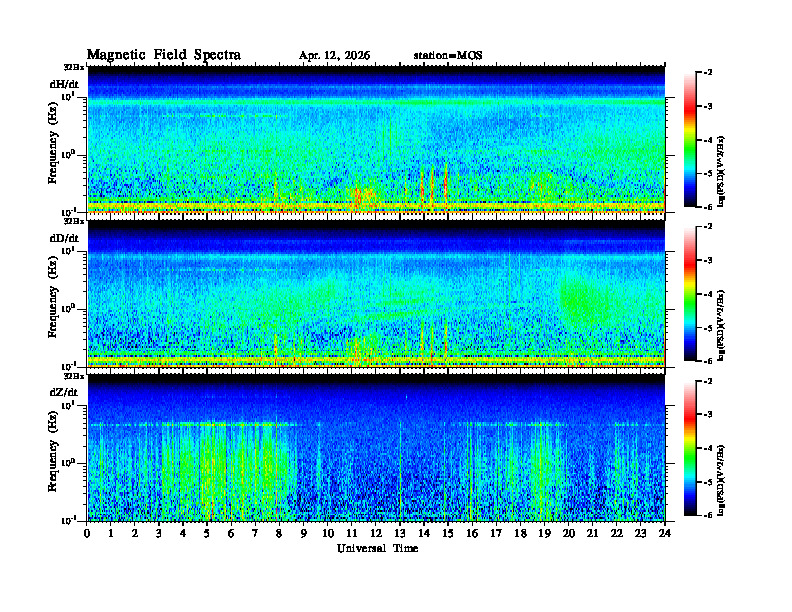Click hour tick label "15" on time axis
The height and width of the screenshot is (612, 792).
(448, 533)
